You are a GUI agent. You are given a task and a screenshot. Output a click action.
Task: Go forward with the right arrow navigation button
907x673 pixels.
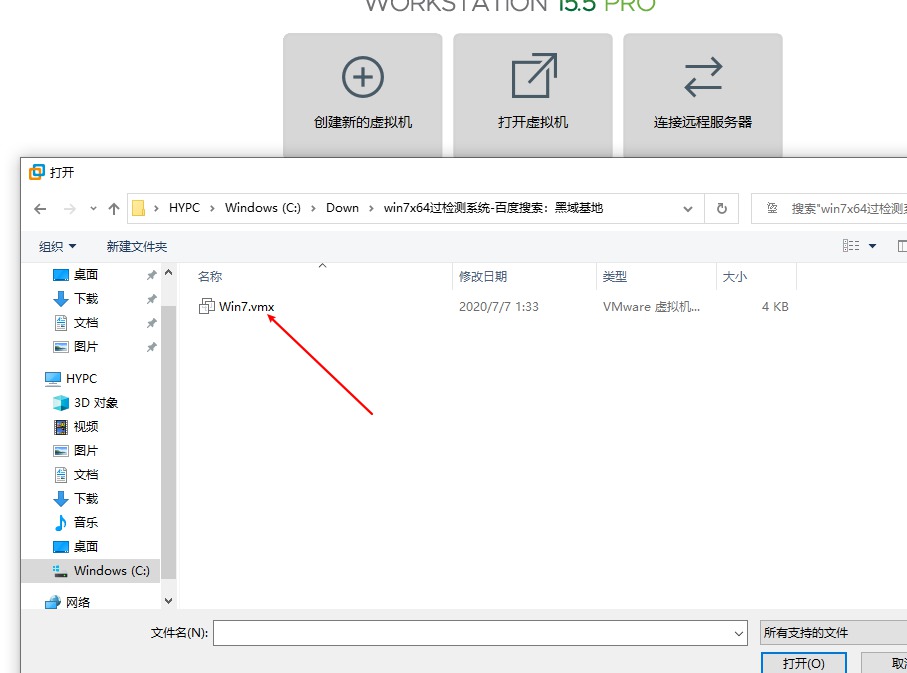coord(69,208)
